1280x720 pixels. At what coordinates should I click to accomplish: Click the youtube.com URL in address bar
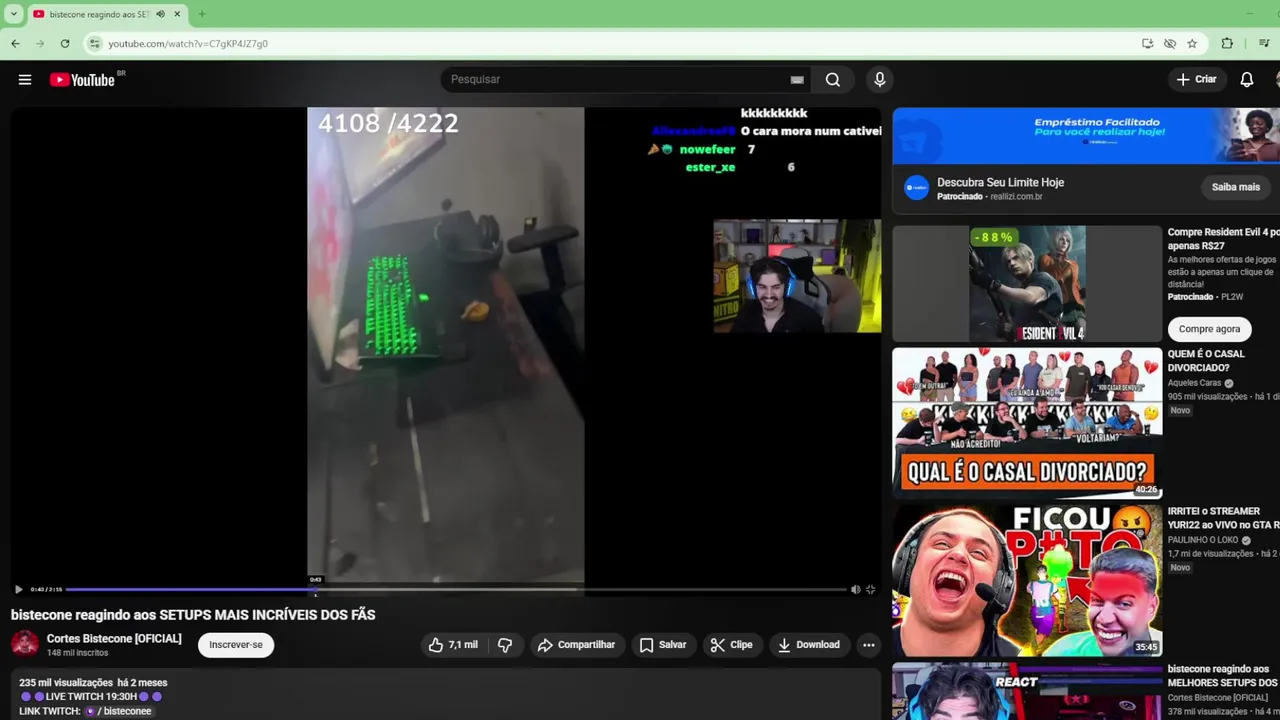(188, 44)
